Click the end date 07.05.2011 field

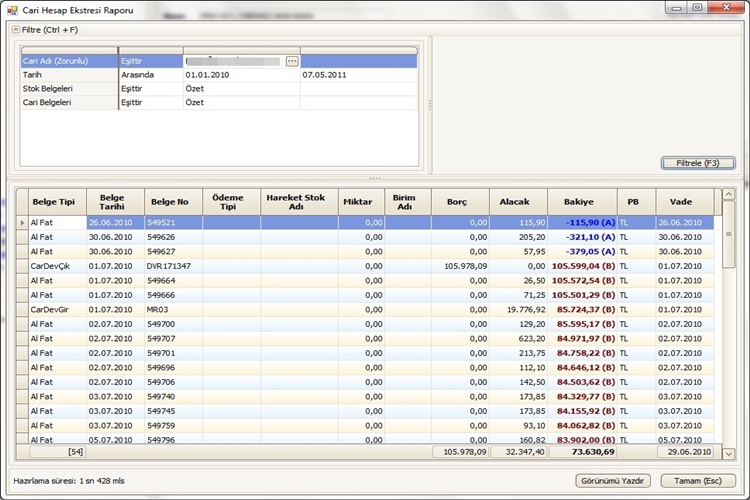tap(359, 75)
